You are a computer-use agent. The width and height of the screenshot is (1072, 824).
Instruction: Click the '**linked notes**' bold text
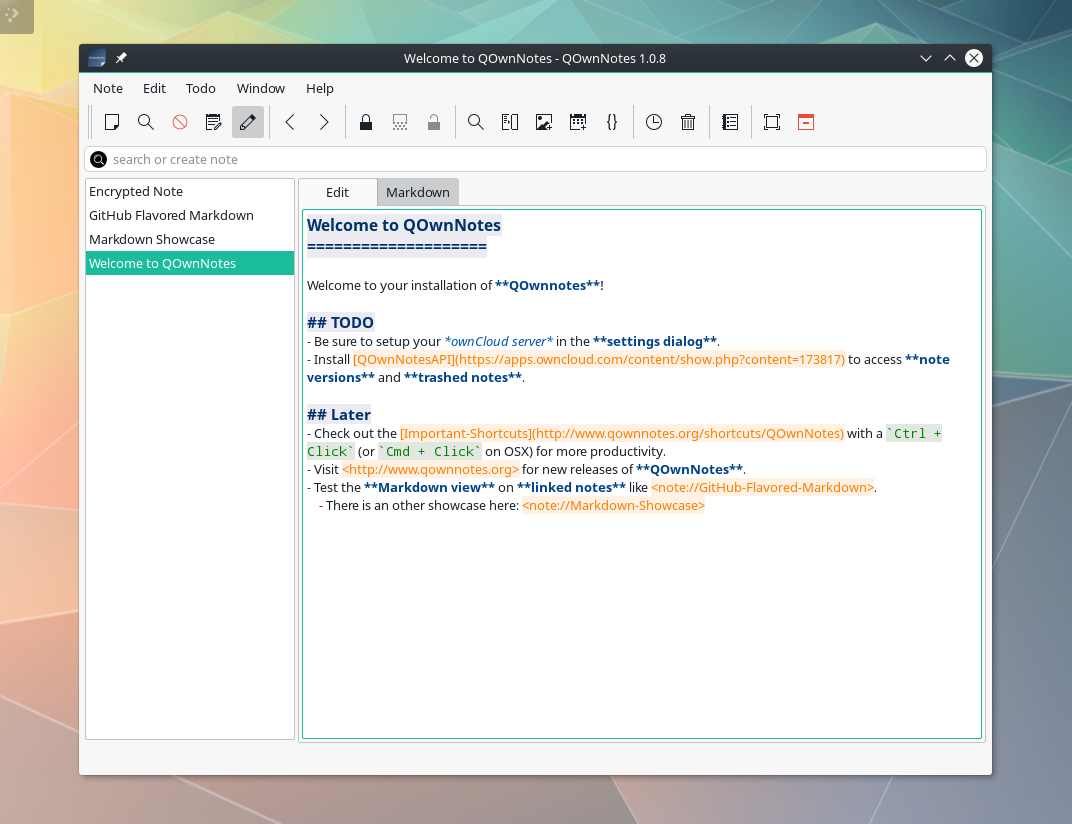tap(571, 487)
